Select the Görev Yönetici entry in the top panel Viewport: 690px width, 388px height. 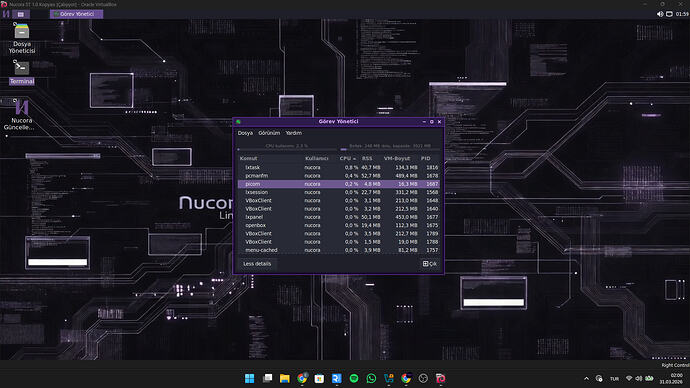[77, 14]
